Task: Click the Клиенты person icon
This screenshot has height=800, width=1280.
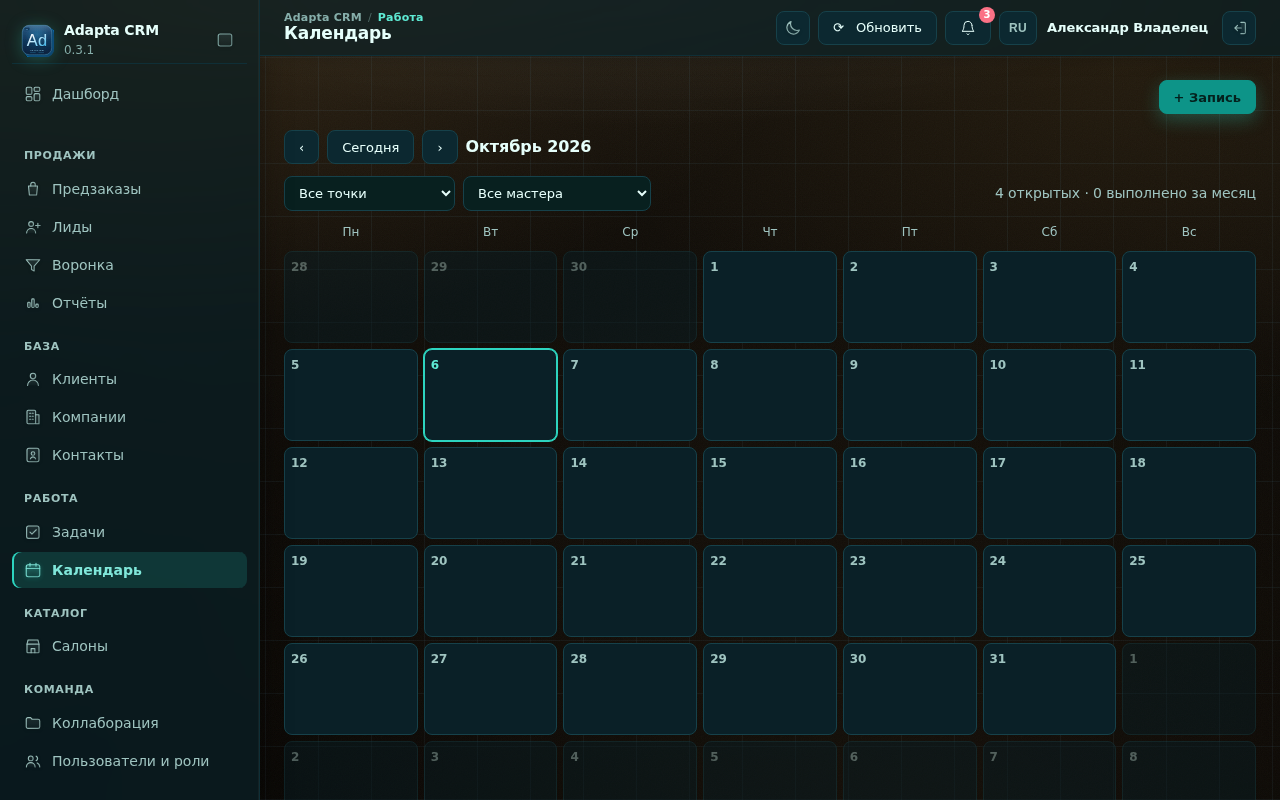Action: 33,379
